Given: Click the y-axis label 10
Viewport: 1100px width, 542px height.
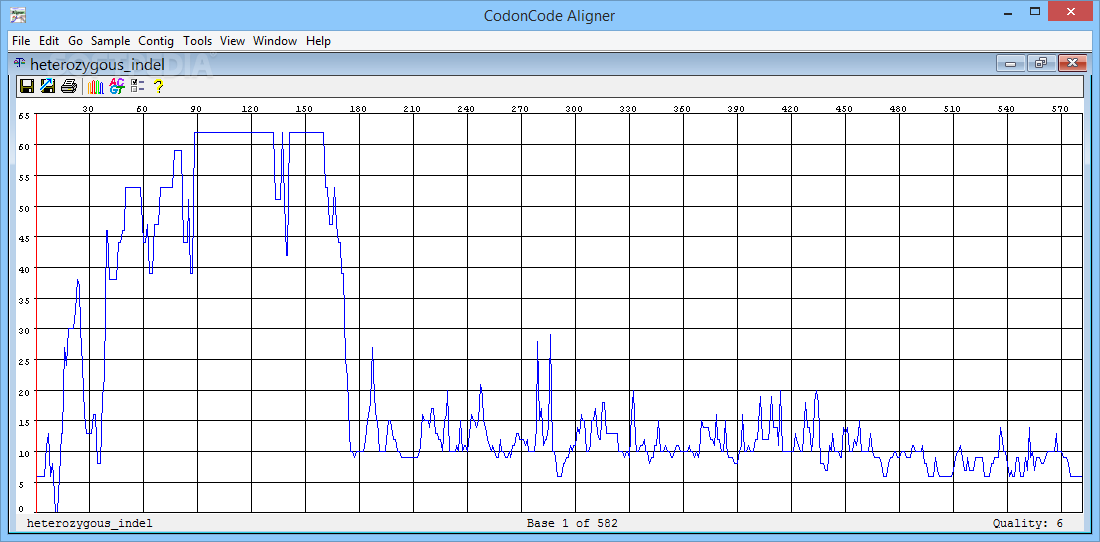Looking at the screenshot, I should pyautogui.click(x=23, y=453).
